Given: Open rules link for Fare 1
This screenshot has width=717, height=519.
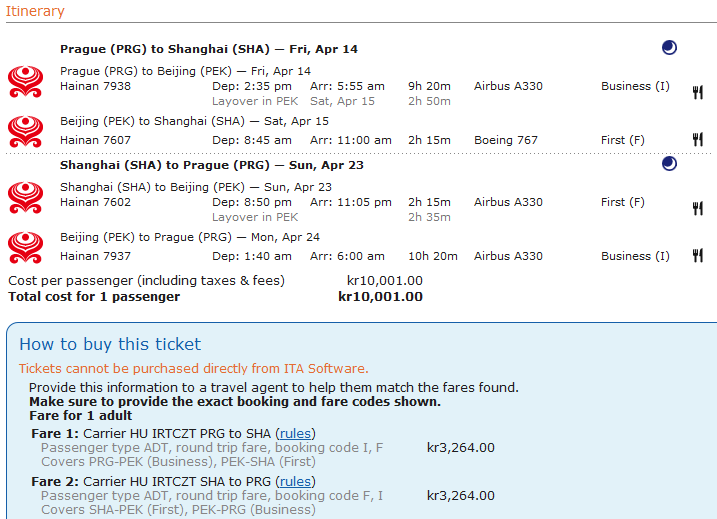Looking at the screenshot, I should tap(295, 433).
